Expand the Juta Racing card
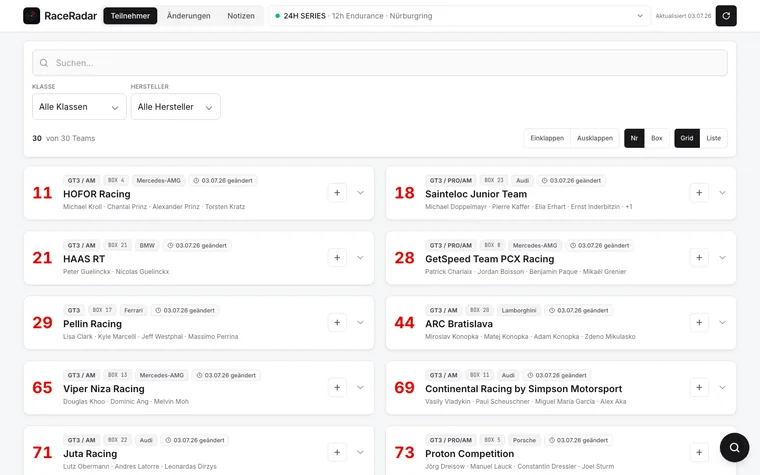Image resolution: width=760 pixels, height=475 pixels. (x=360, y=452)
